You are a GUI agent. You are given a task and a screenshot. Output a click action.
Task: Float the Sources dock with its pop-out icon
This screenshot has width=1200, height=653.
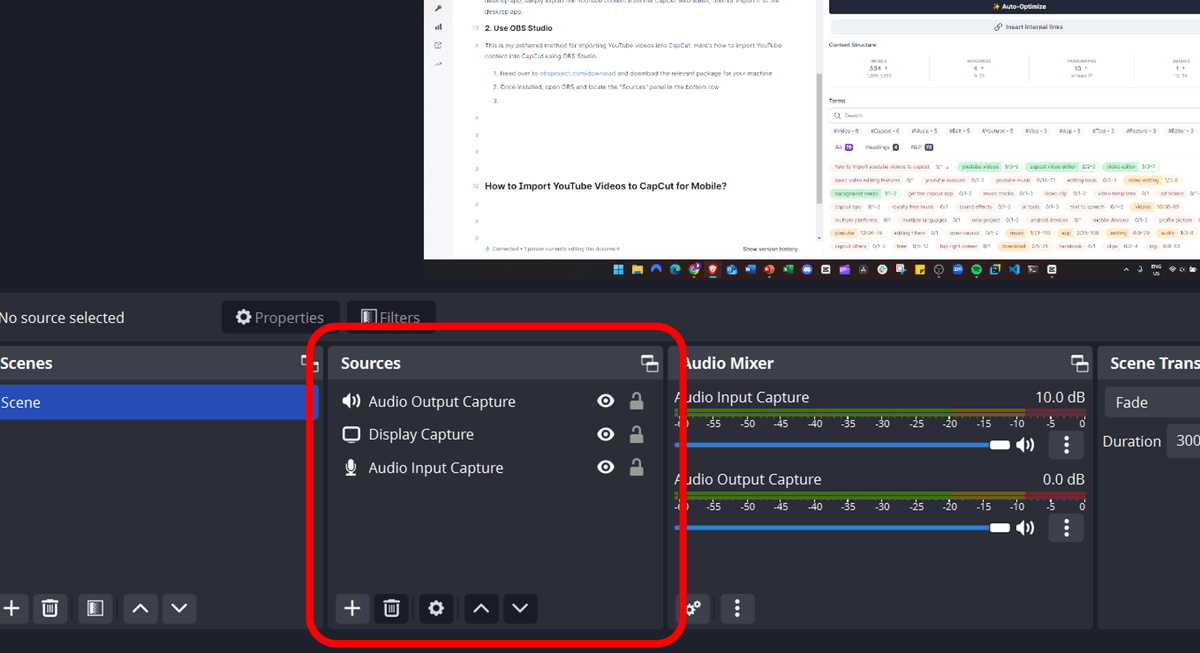pos(650,363)
